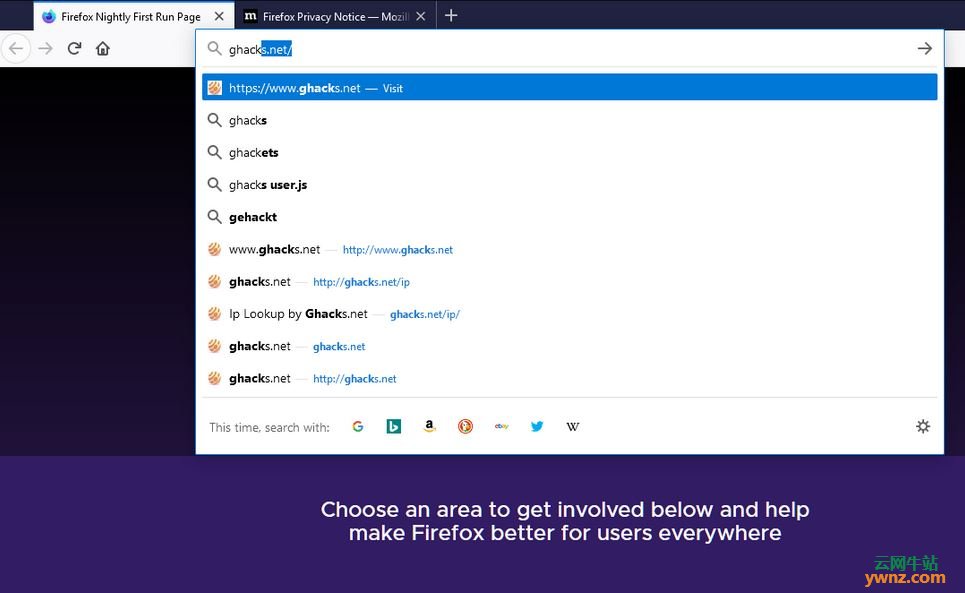Select the 'ghacks' search suggestion
Viewport: 965px width, 593px height.
pos(569,120)
